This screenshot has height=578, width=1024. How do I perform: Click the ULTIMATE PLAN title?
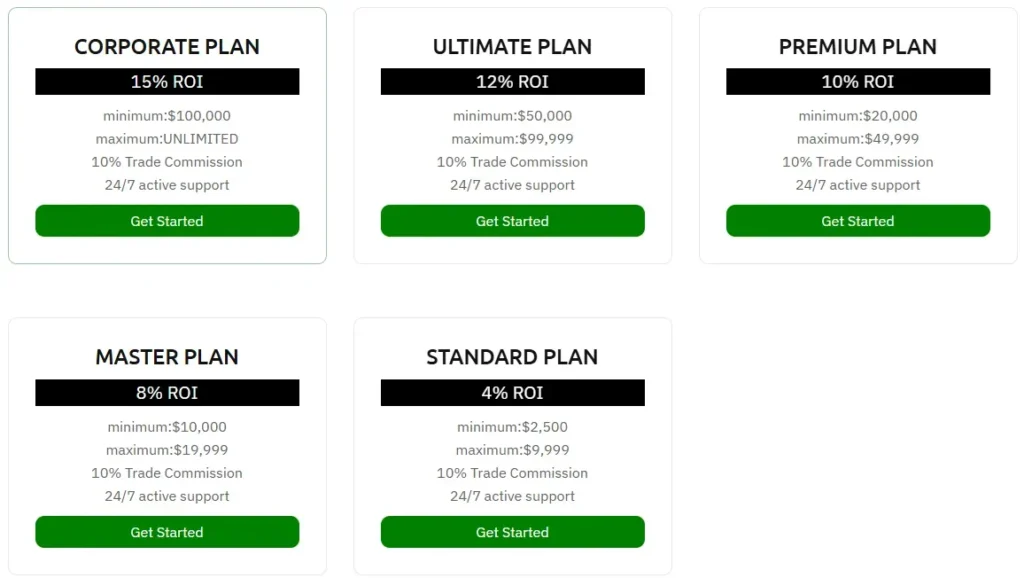[512, 47]
